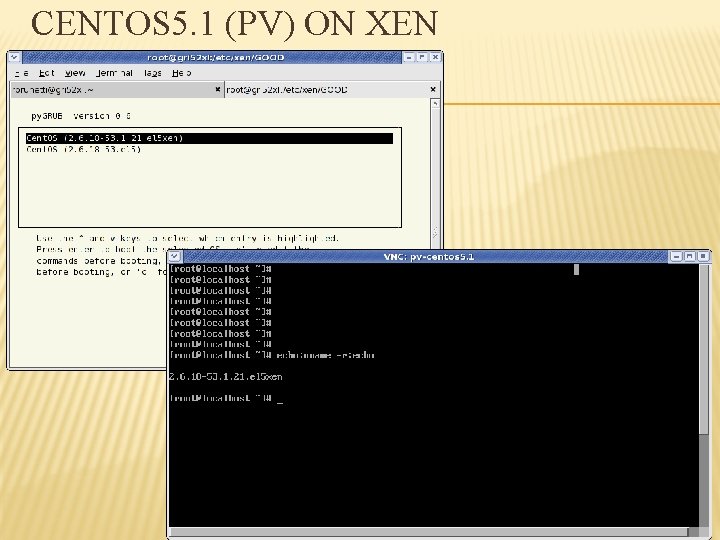
Task: Minimize the terminal window
Action: (409, 57)
